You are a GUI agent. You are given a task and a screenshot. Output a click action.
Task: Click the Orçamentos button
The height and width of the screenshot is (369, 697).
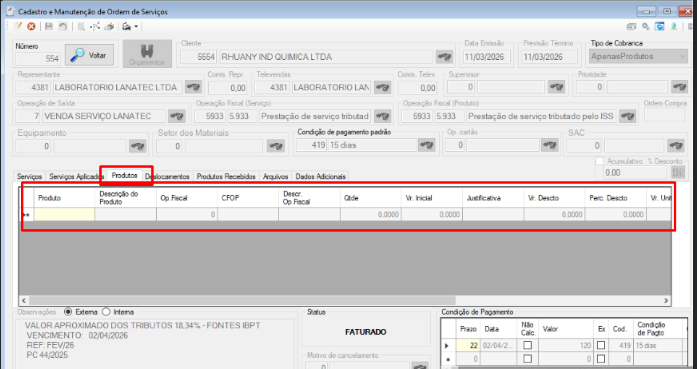tap(147, 54)
